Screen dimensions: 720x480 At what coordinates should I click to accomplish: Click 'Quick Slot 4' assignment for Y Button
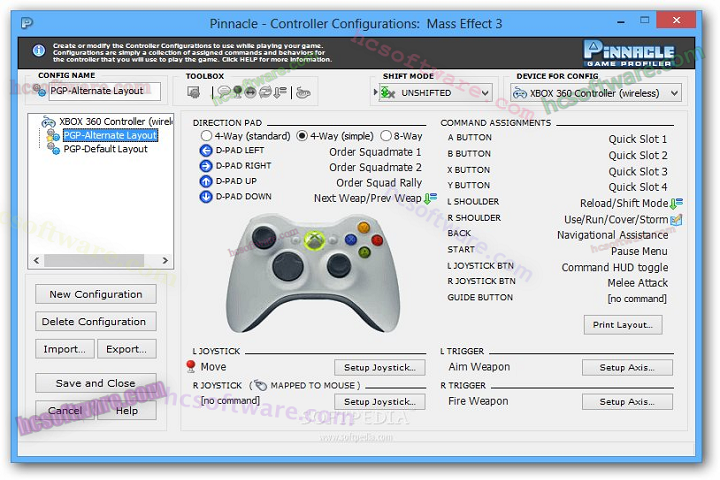[638, 187]
